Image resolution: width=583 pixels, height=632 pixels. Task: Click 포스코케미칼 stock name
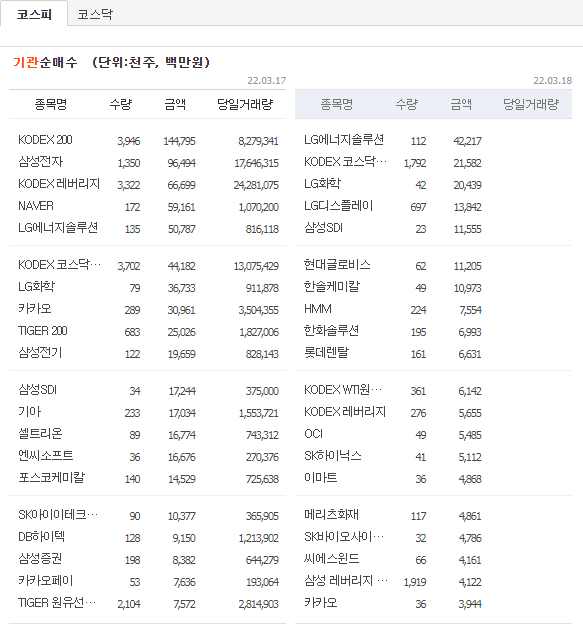52,478
